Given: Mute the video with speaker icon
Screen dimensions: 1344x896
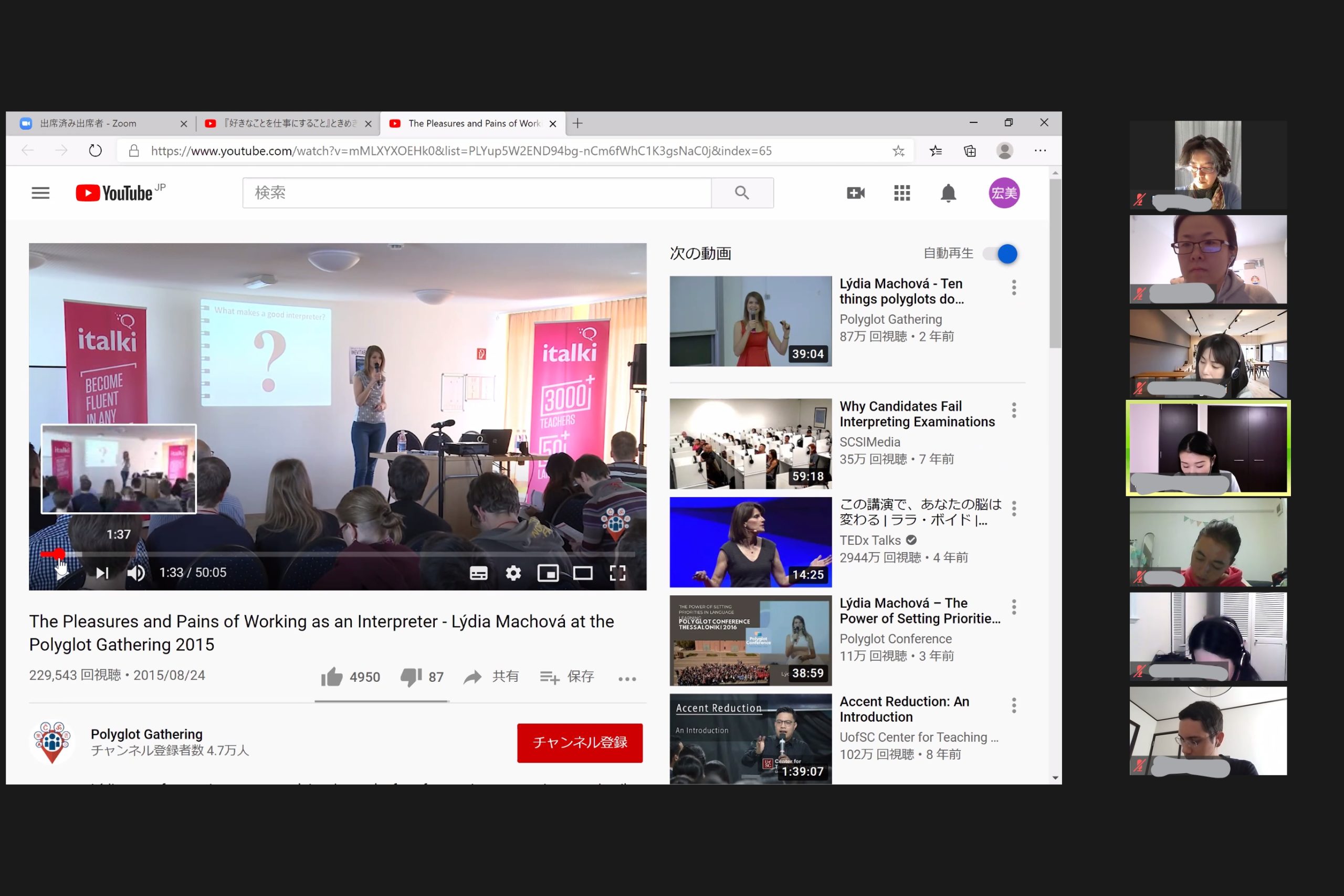Looking at the screenshot, I should (136, 573).
